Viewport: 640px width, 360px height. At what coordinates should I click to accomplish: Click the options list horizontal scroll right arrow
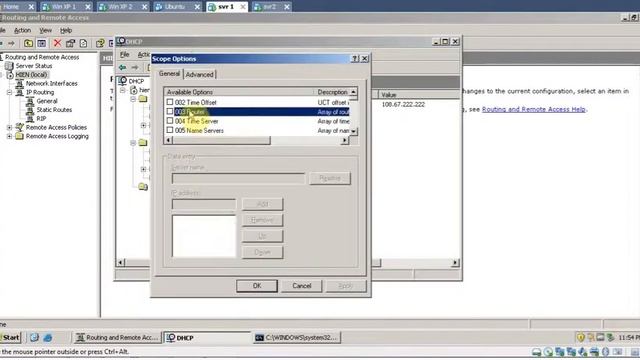click(345, 140)
